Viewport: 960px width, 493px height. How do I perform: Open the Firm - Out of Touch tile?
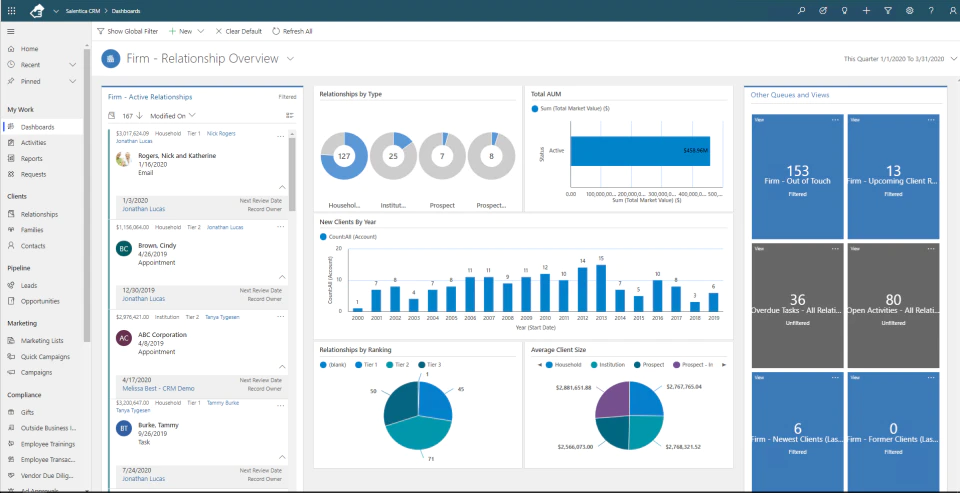coord(798,176)
